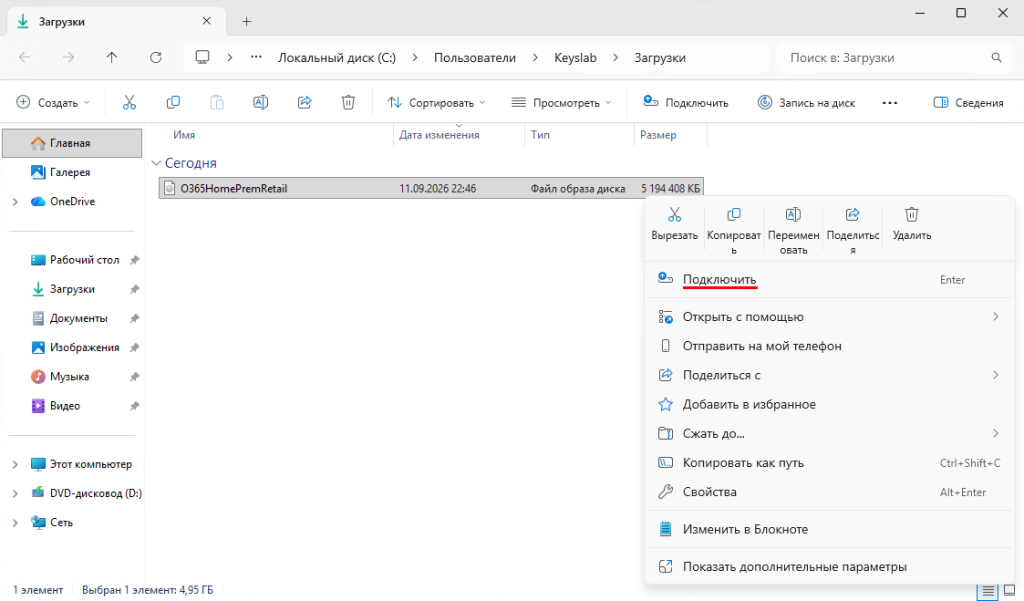
Task: Open the Просмотреть dropdown
Action: 562,103
